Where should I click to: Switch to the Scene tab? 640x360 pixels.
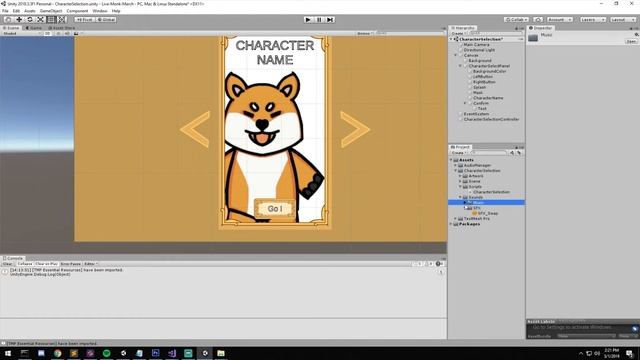click(x=11, y=28)
